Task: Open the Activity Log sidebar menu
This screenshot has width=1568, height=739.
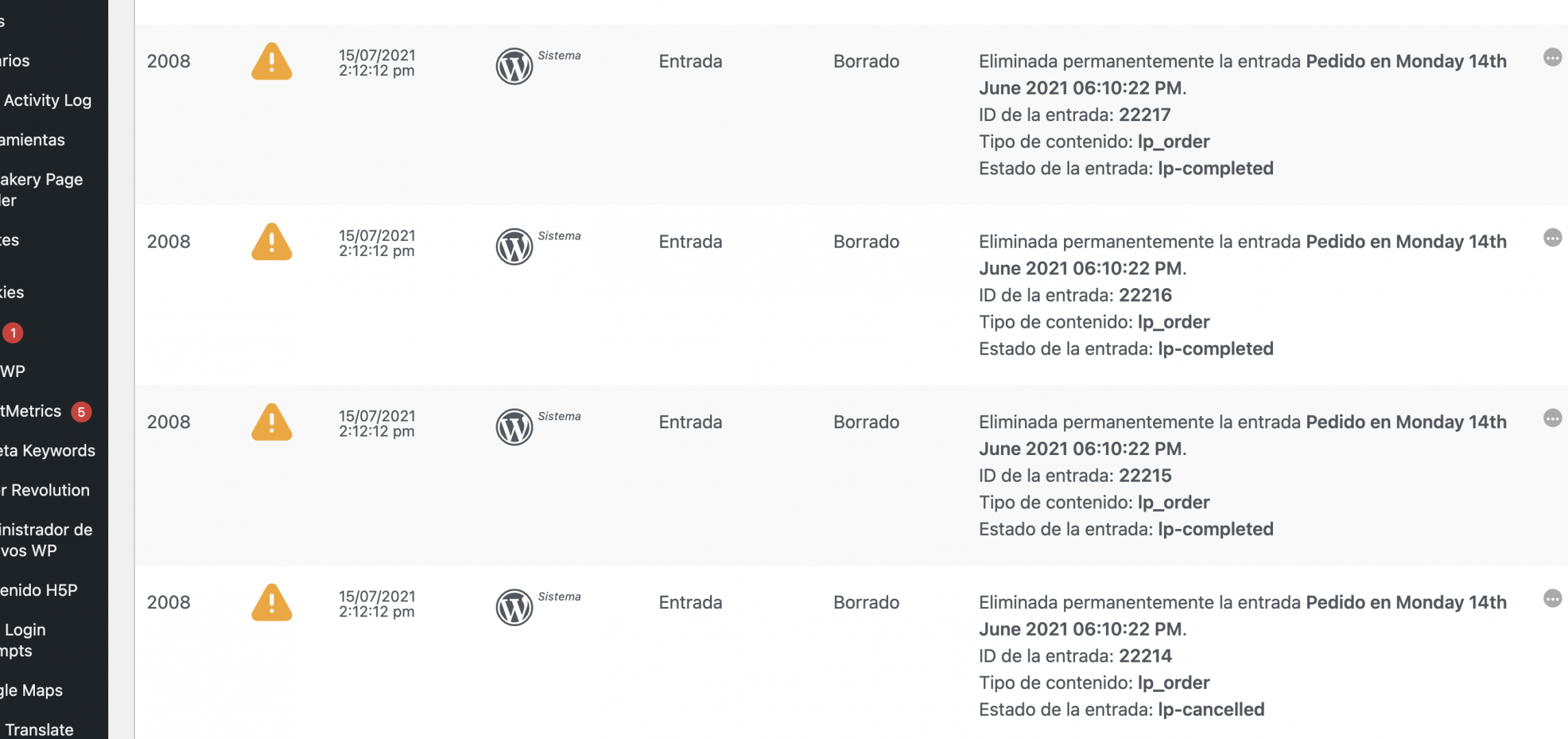Action: tap(48, 100)
